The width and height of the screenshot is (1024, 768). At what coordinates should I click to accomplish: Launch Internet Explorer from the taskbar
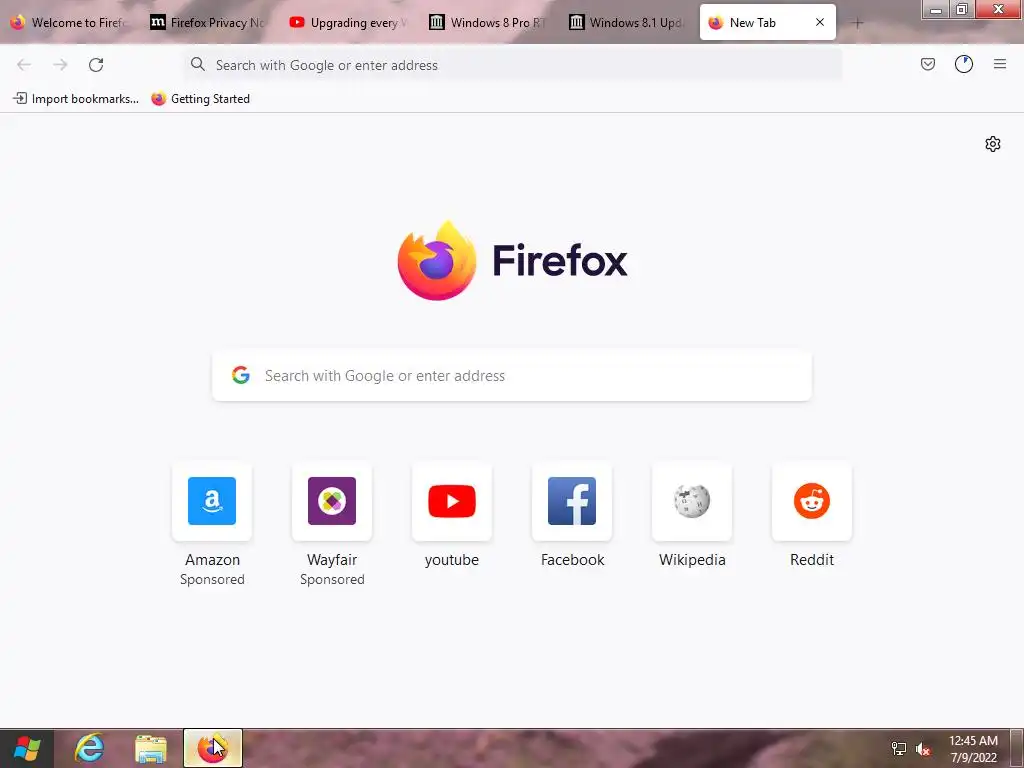tap(89, 748)
